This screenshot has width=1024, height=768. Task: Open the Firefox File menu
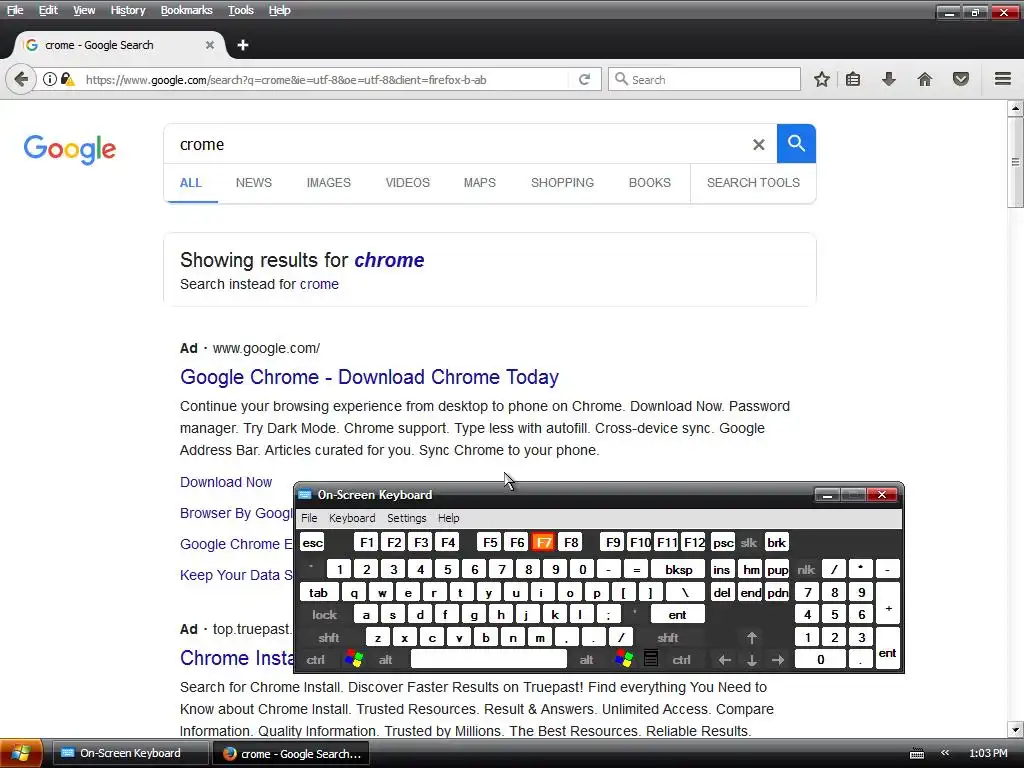tap(15, 10)
